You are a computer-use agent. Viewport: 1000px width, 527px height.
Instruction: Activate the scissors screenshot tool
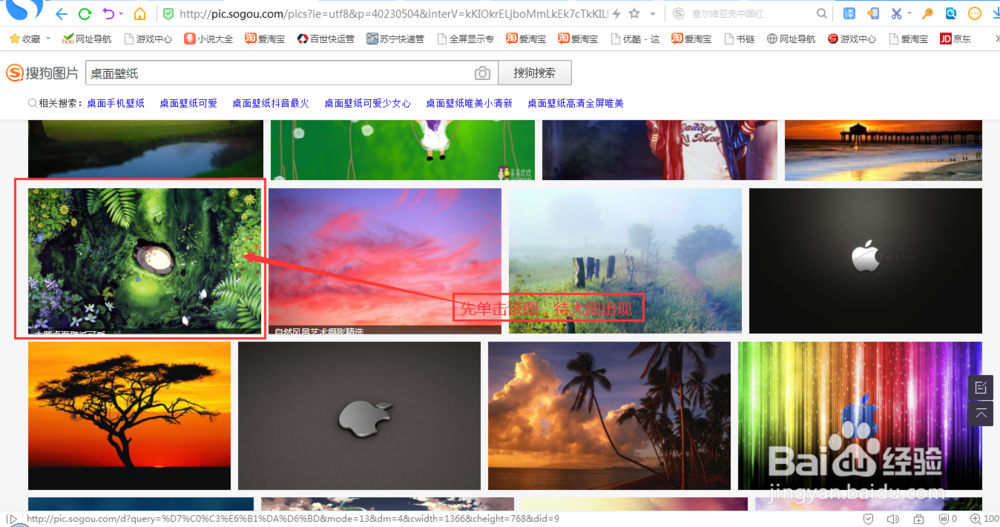896,13
